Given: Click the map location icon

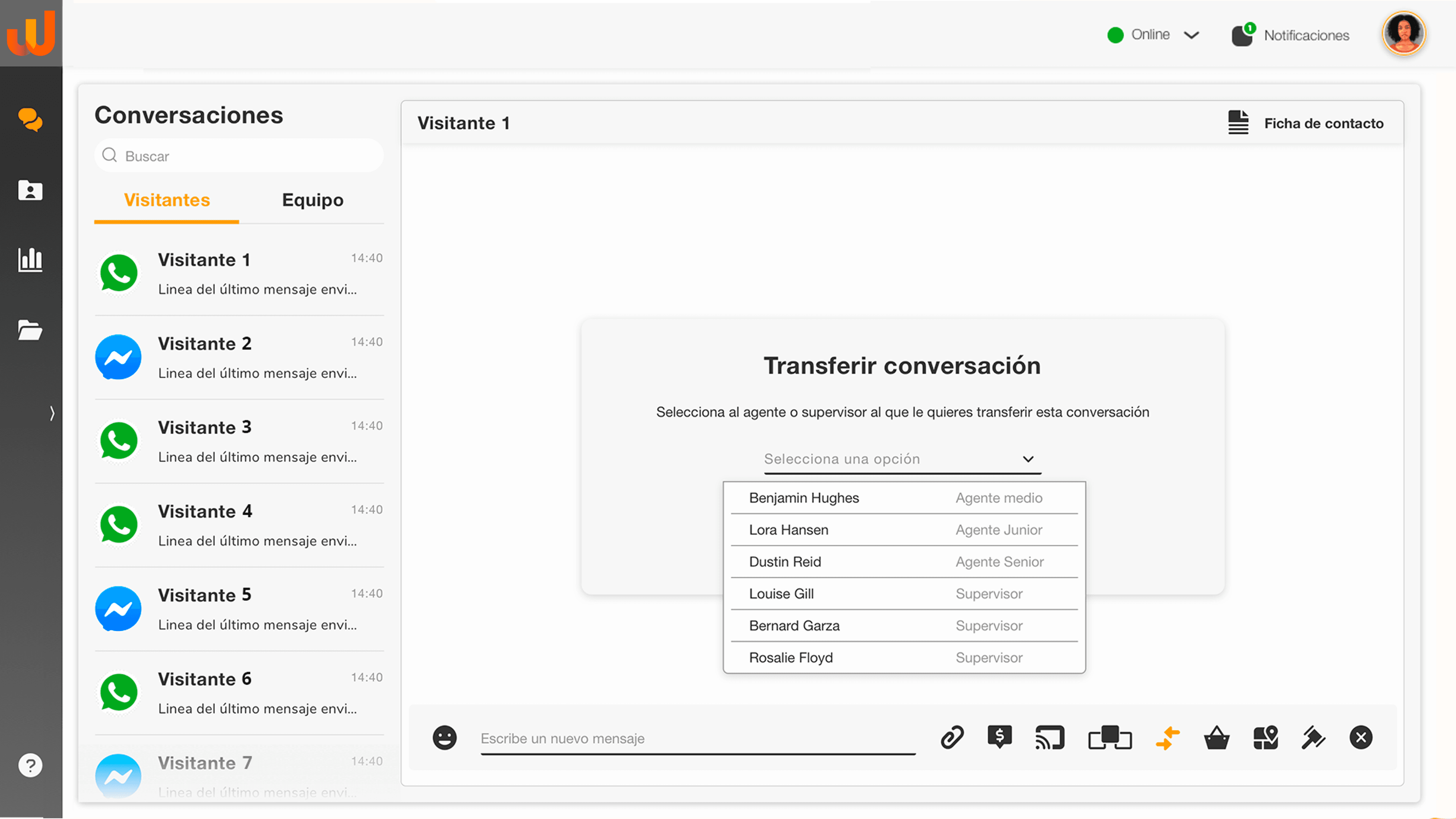Looking at the screenshot, I should tap(1266, 737).
